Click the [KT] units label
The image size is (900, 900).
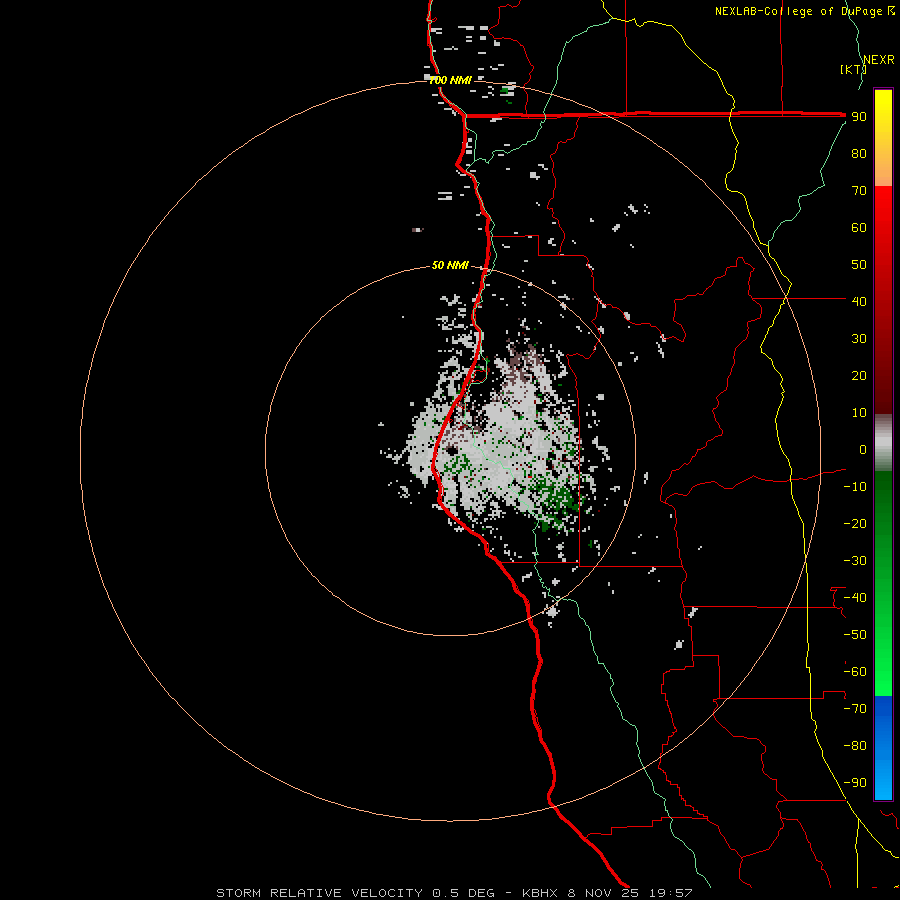tap(853, 69)
